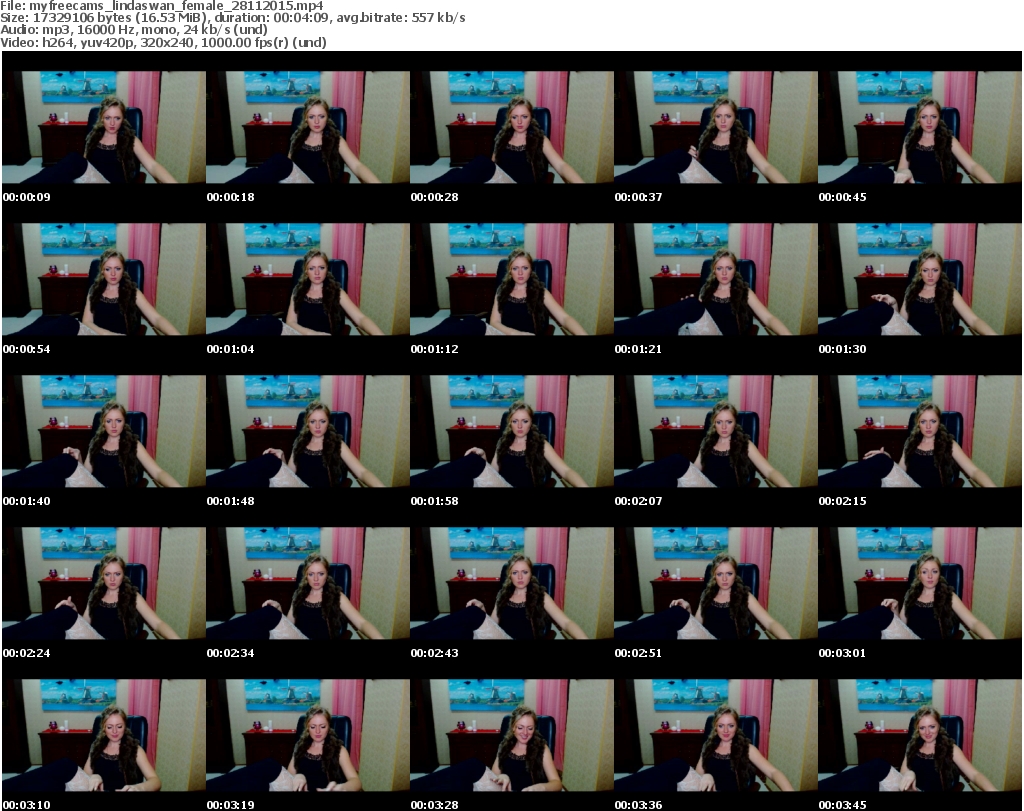The height and width of the screenshot is (811, 1024).
Task: Select the thumbnail frame at 00:00:28
Action: pos(512,127)
